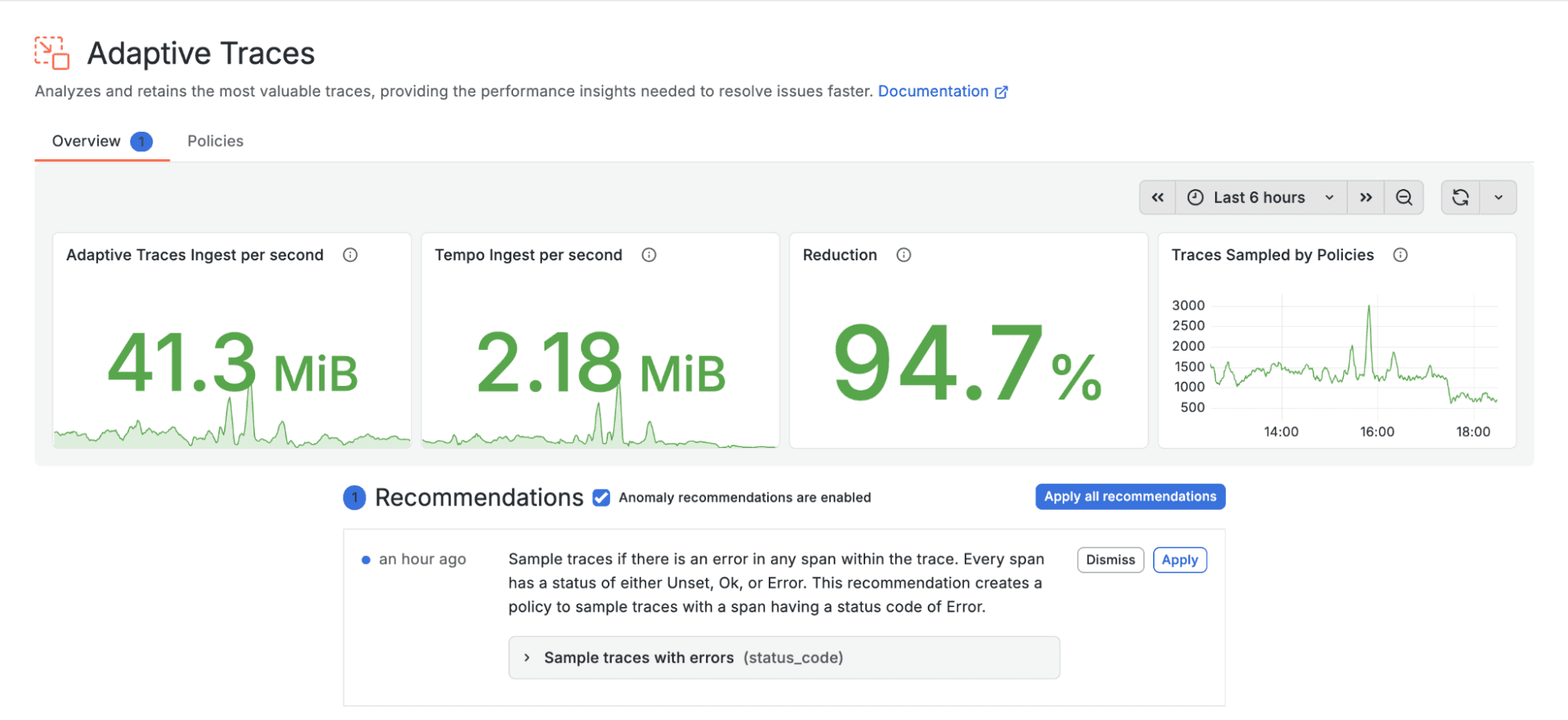Open the refresh interval dropdown arrow

(1498, 198)
